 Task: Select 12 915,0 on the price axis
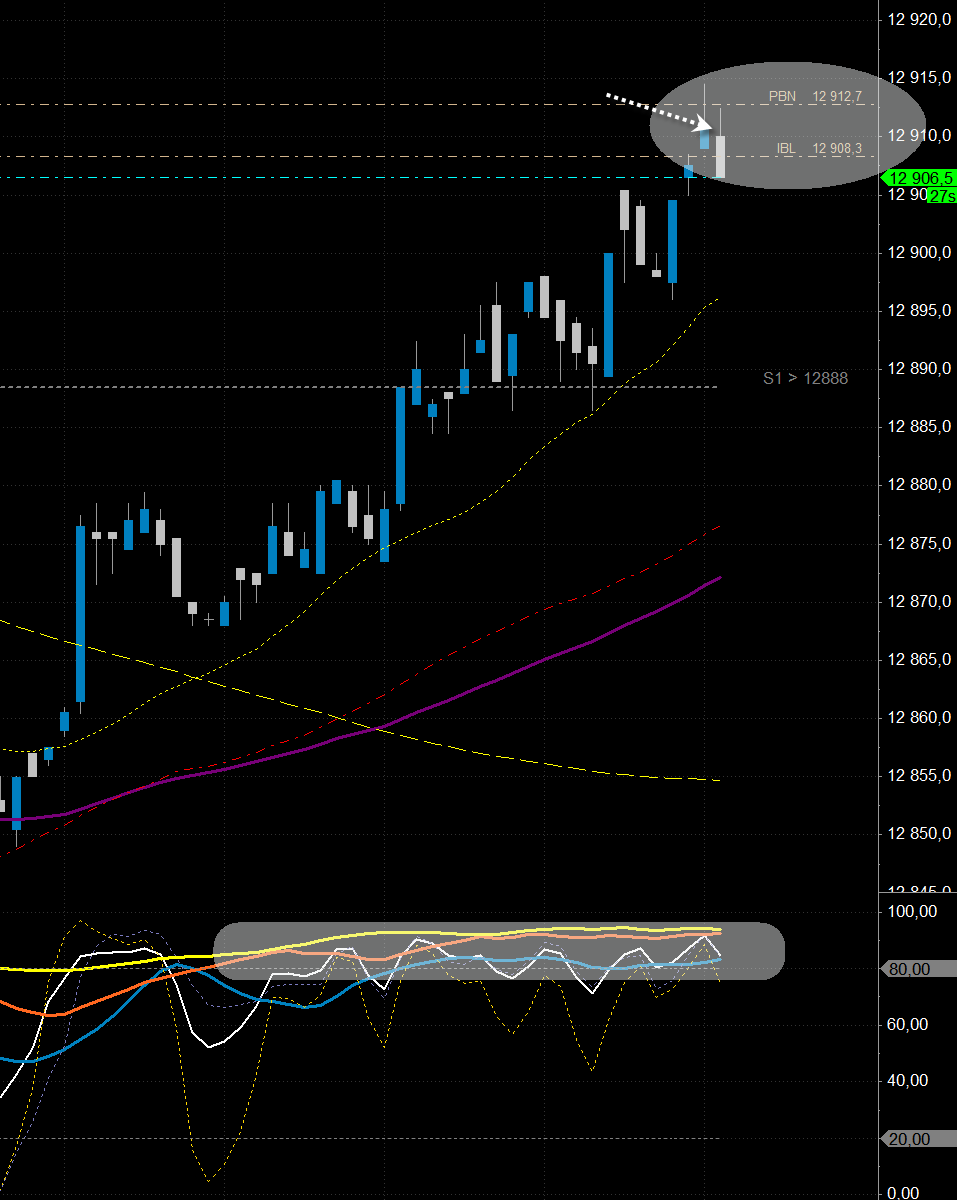click(x=918, y=77)
